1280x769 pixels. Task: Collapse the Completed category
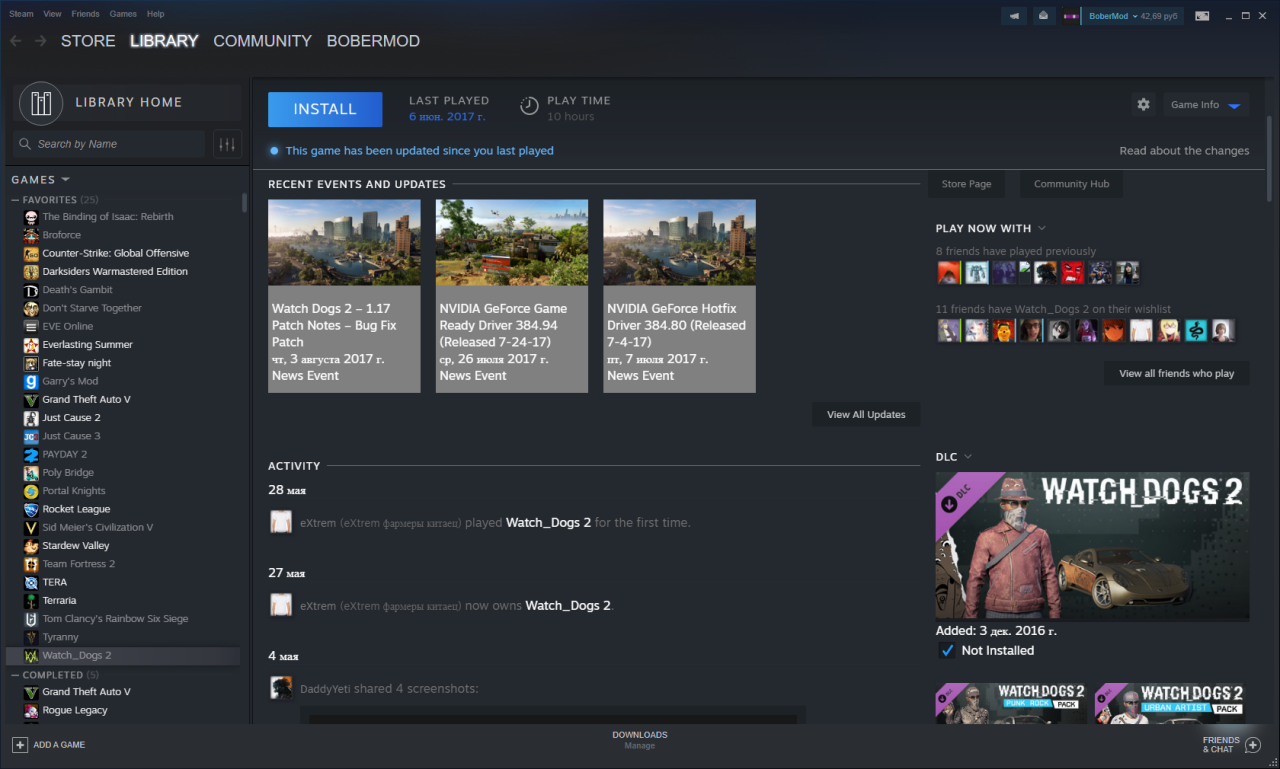(16, 675)
